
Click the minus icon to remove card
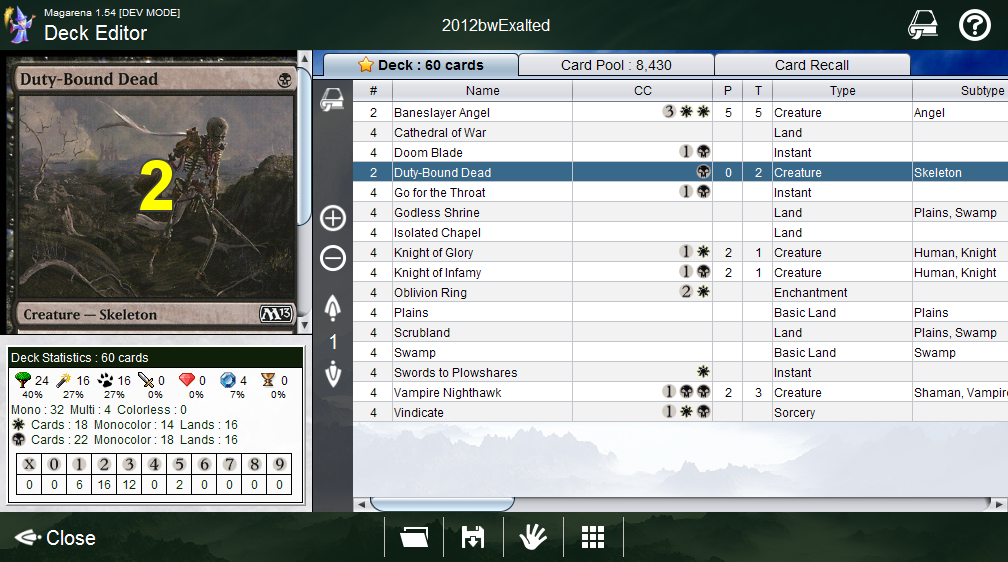click(x=333, y=259)
